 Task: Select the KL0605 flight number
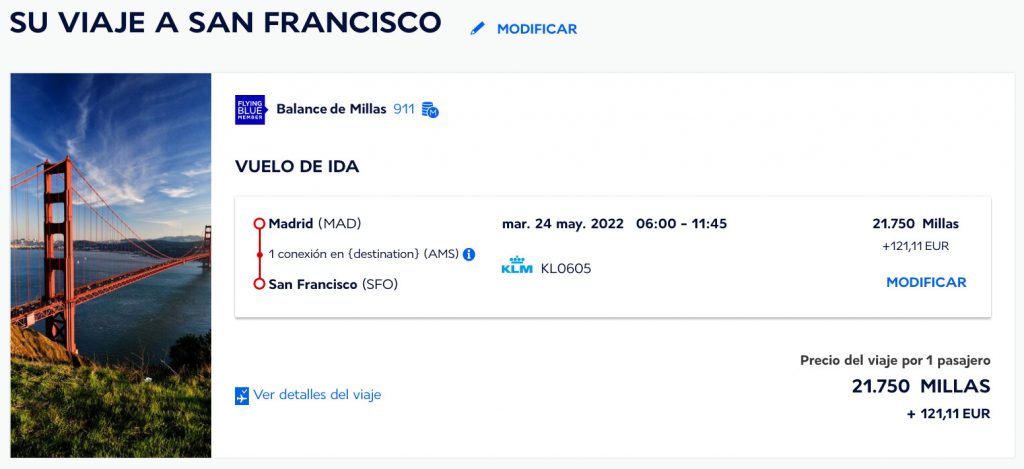pos(566,268)
